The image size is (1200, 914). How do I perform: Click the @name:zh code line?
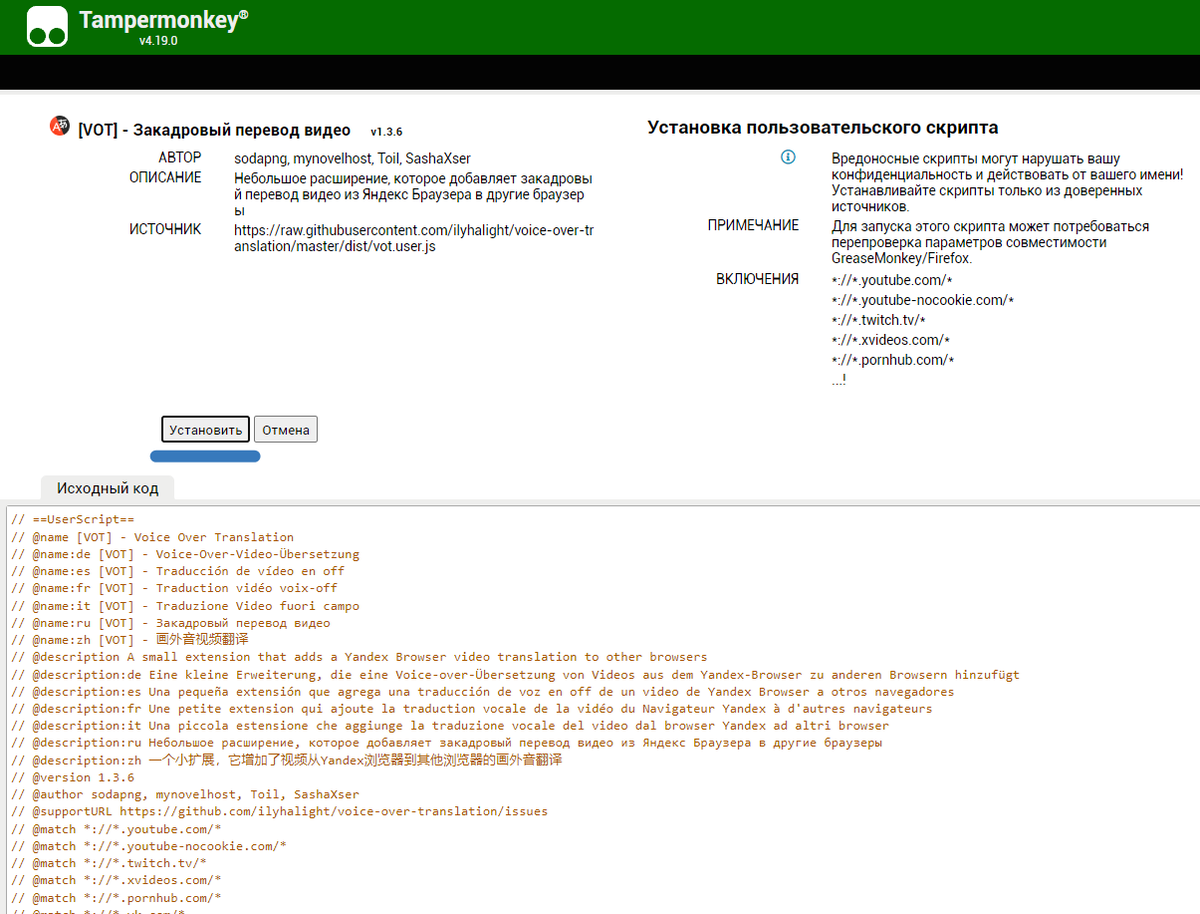click(x=130, y=640)
